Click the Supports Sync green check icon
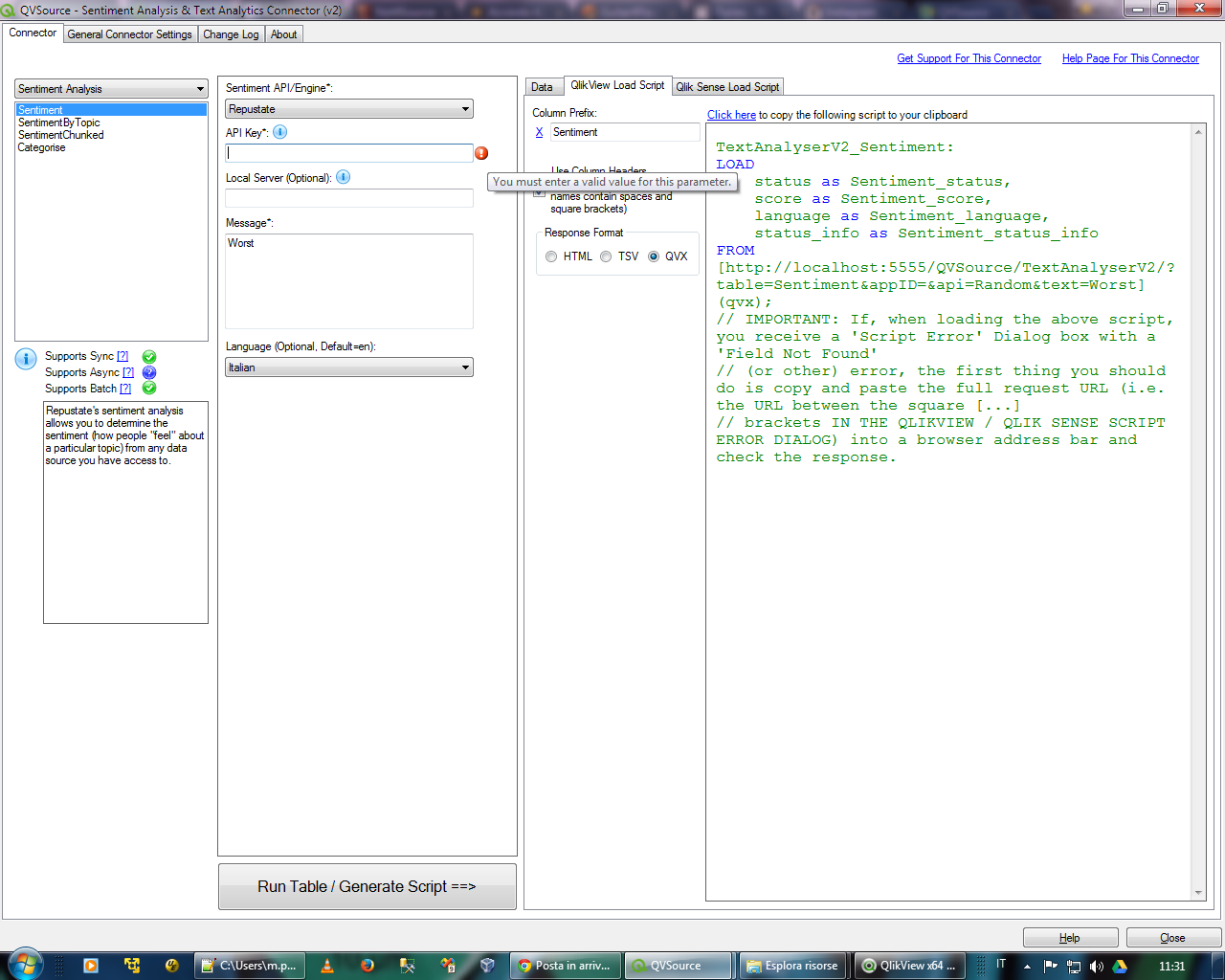 149,356
